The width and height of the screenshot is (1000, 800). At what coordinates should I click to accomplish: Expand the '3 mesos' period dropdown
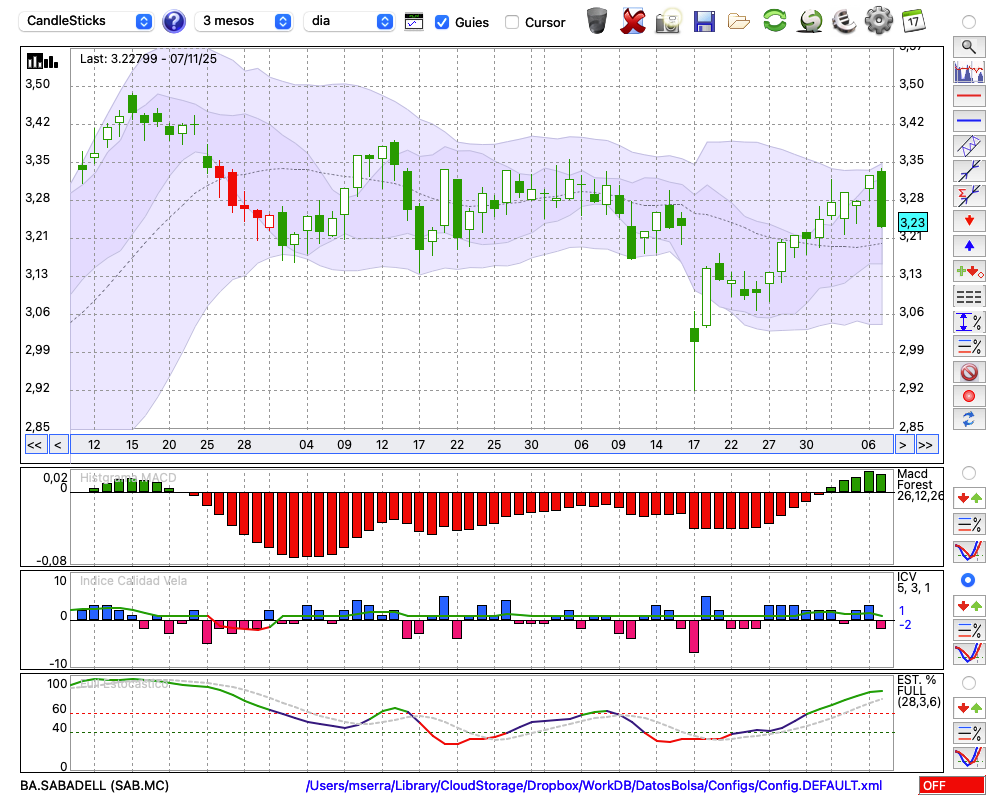tap(243, 21)
